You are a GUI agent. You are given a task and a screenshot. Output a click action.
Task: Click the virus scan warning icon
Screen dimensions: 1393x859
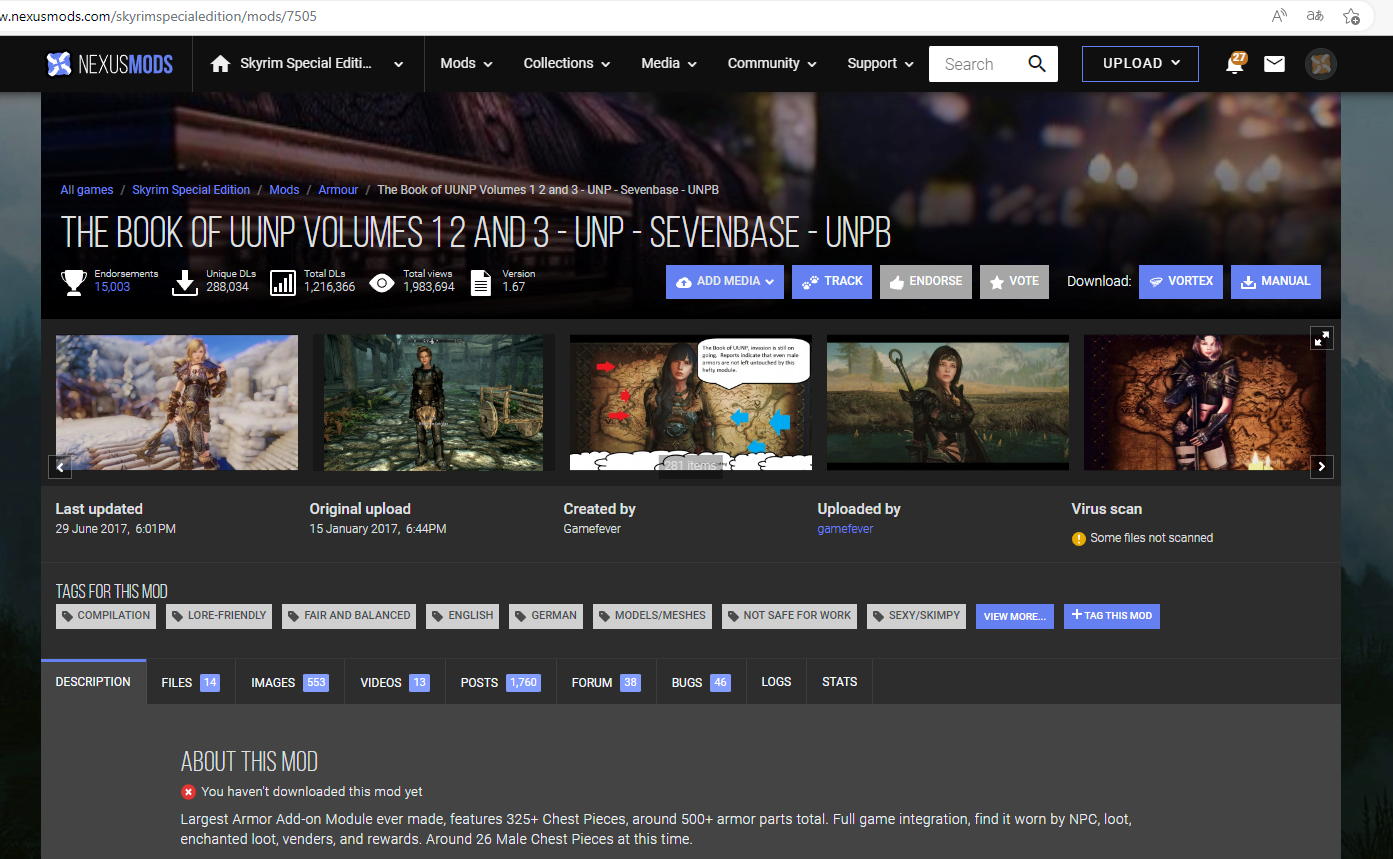[1079, 539]
